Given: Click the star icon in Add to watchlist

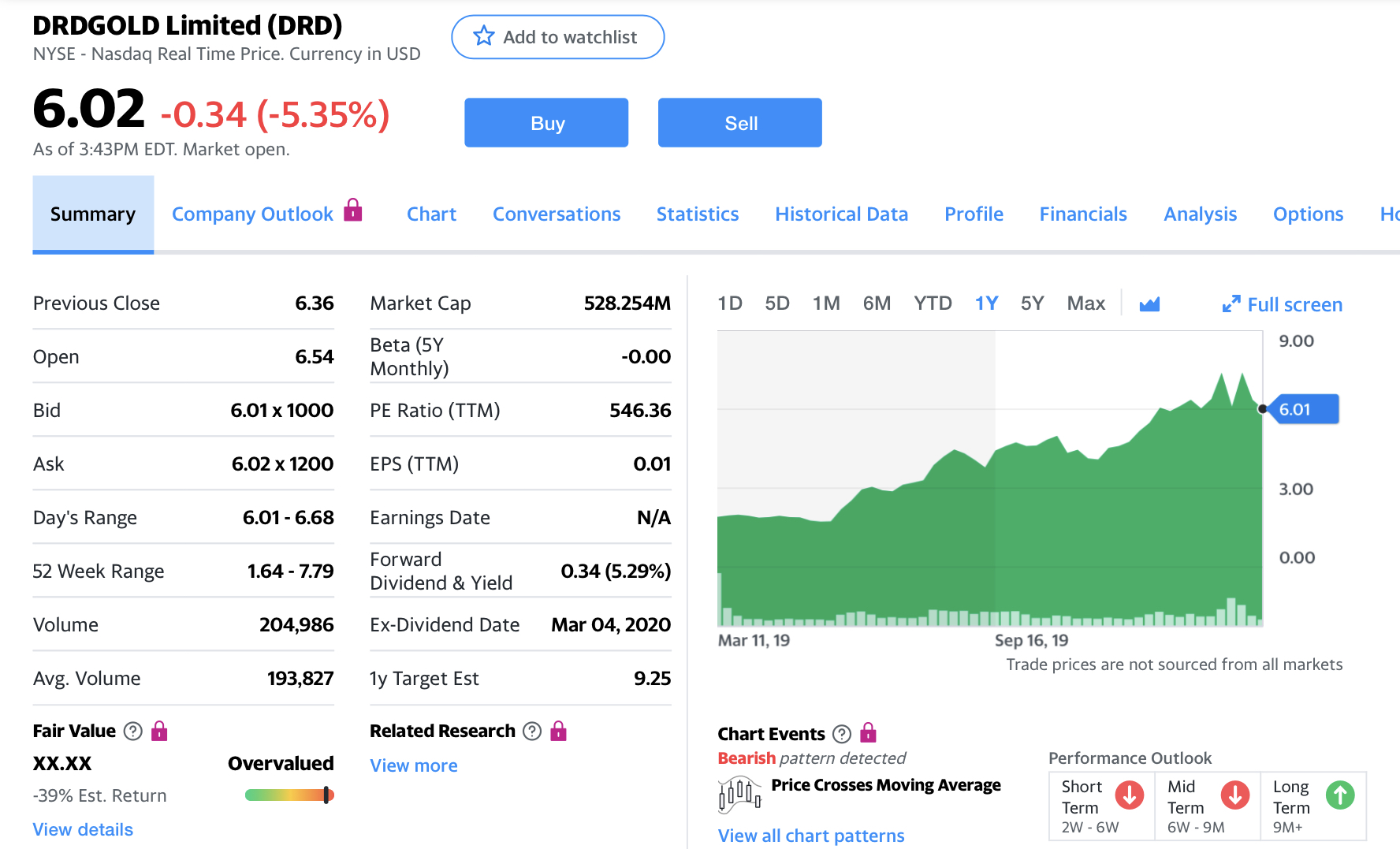Looking at the screenshot, I should click(483, 36).
